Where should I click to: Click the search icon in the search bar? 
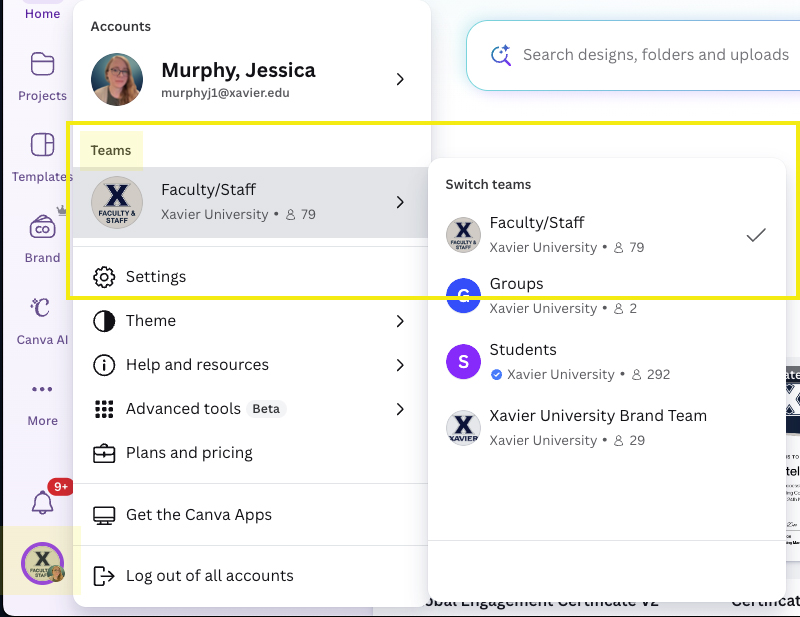click(503, 55)
